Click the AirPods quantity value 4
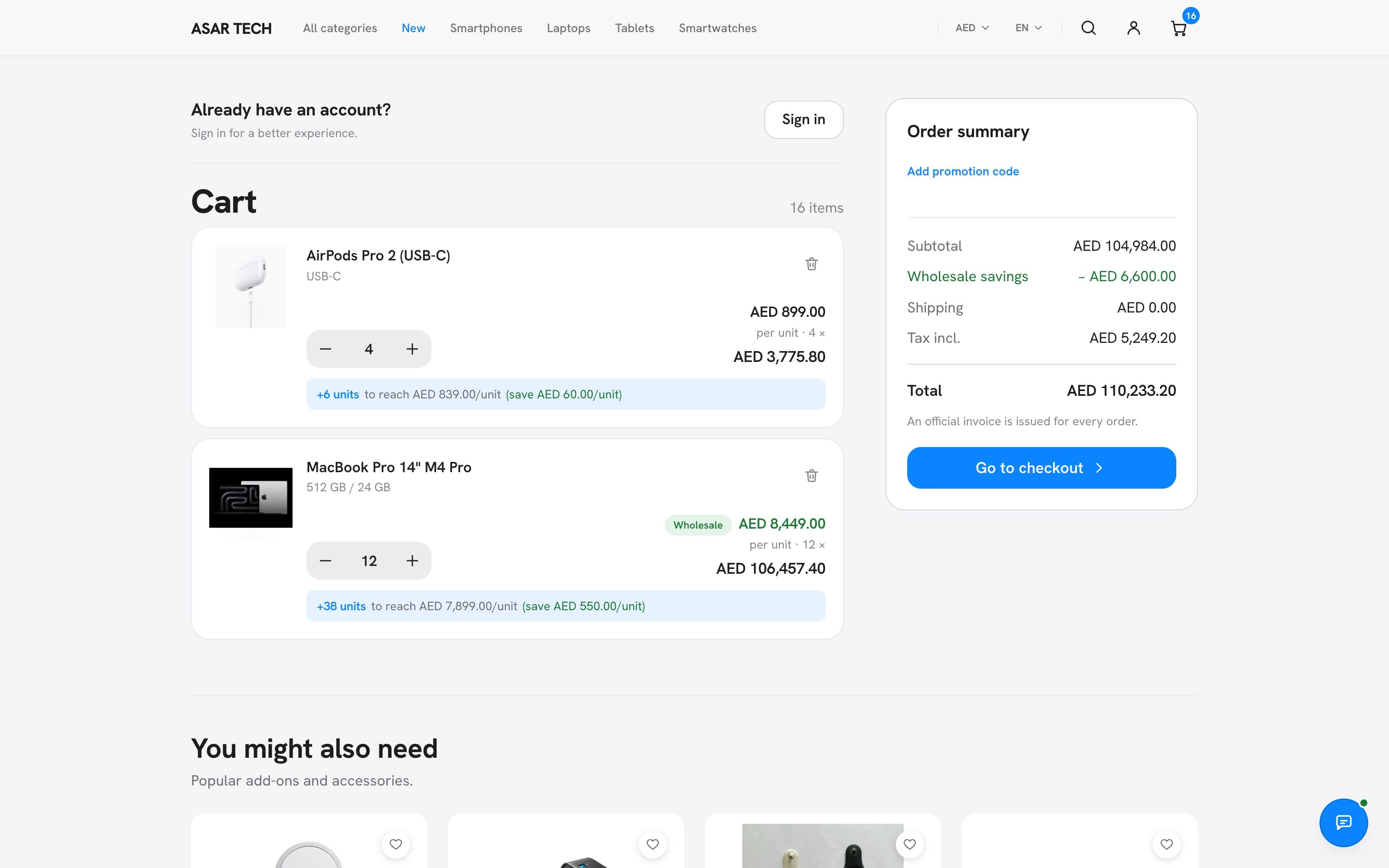Viewport: 1389px width, 868px height. pyautogui.click(x=369, y=349)
